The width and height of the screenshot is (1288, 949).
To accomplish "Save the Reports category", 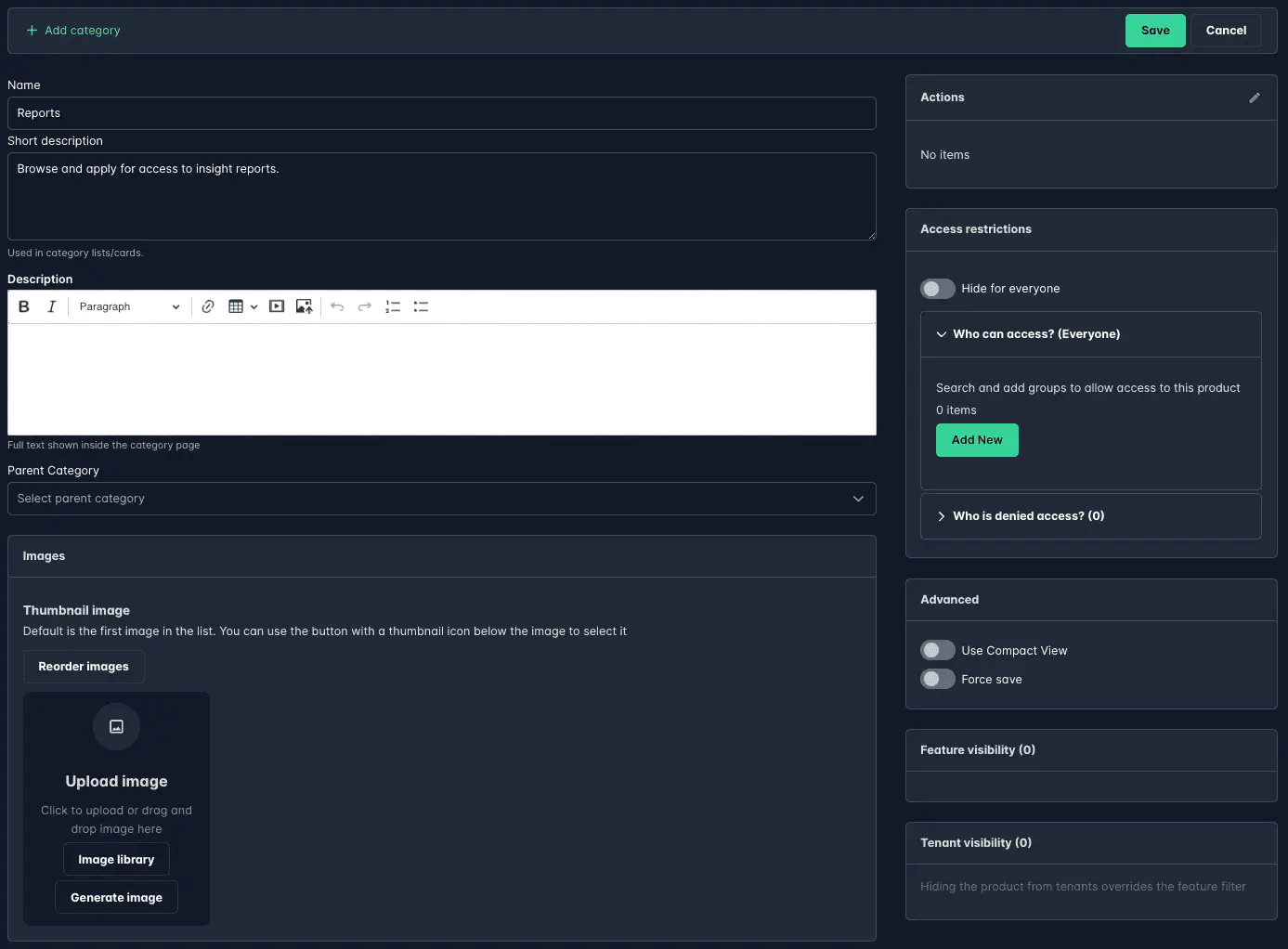I will click(x=1155, y=30).
